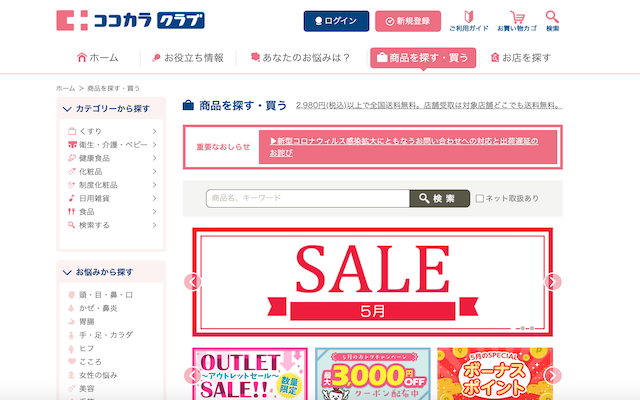640x400 pixels.
Task: Select the くすり category icon
Action: coord(72,131)
